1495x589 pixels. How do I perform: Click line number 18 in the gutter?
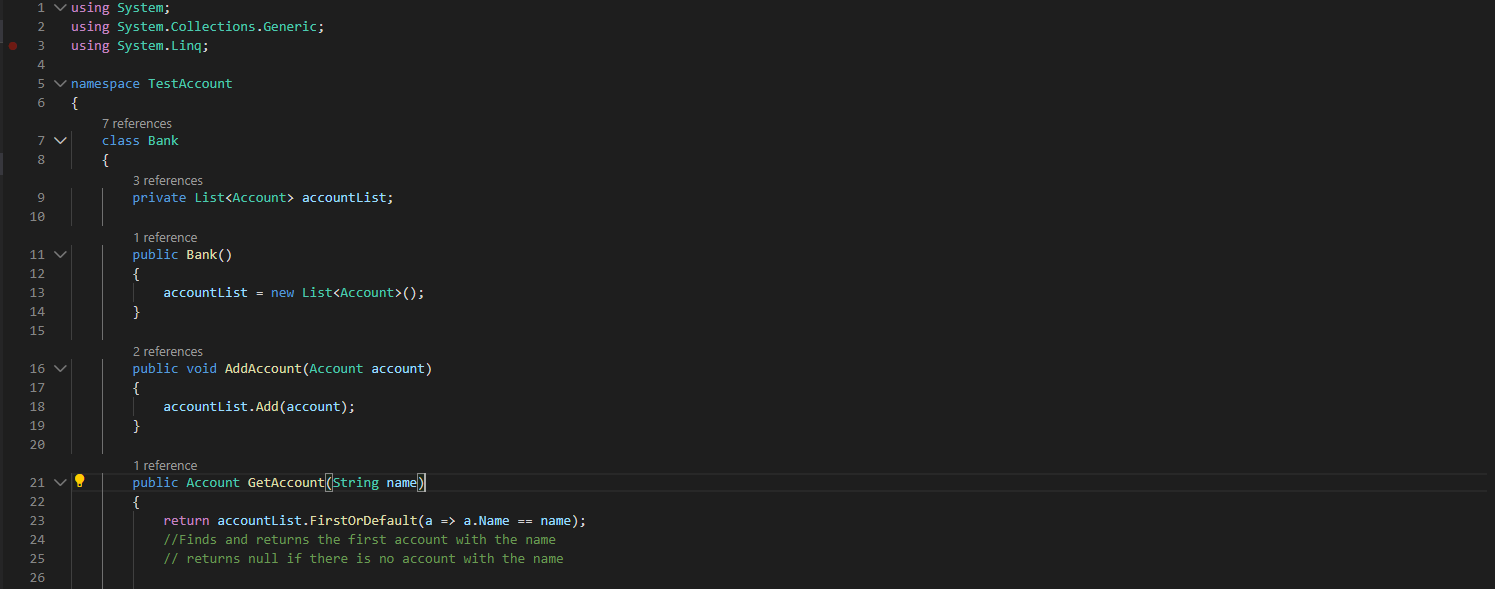click(x=38, y=407)
